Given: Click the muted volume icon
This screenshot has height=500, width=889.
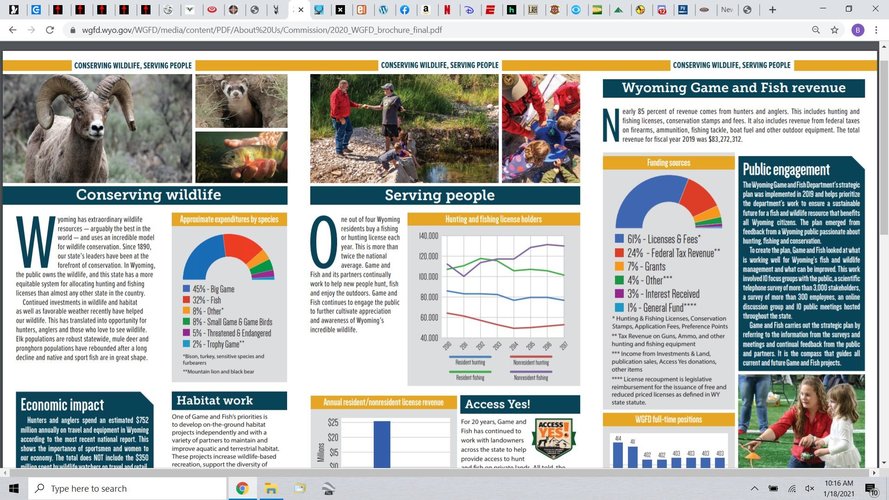Looking at the screenshot, I should point(810,488).
